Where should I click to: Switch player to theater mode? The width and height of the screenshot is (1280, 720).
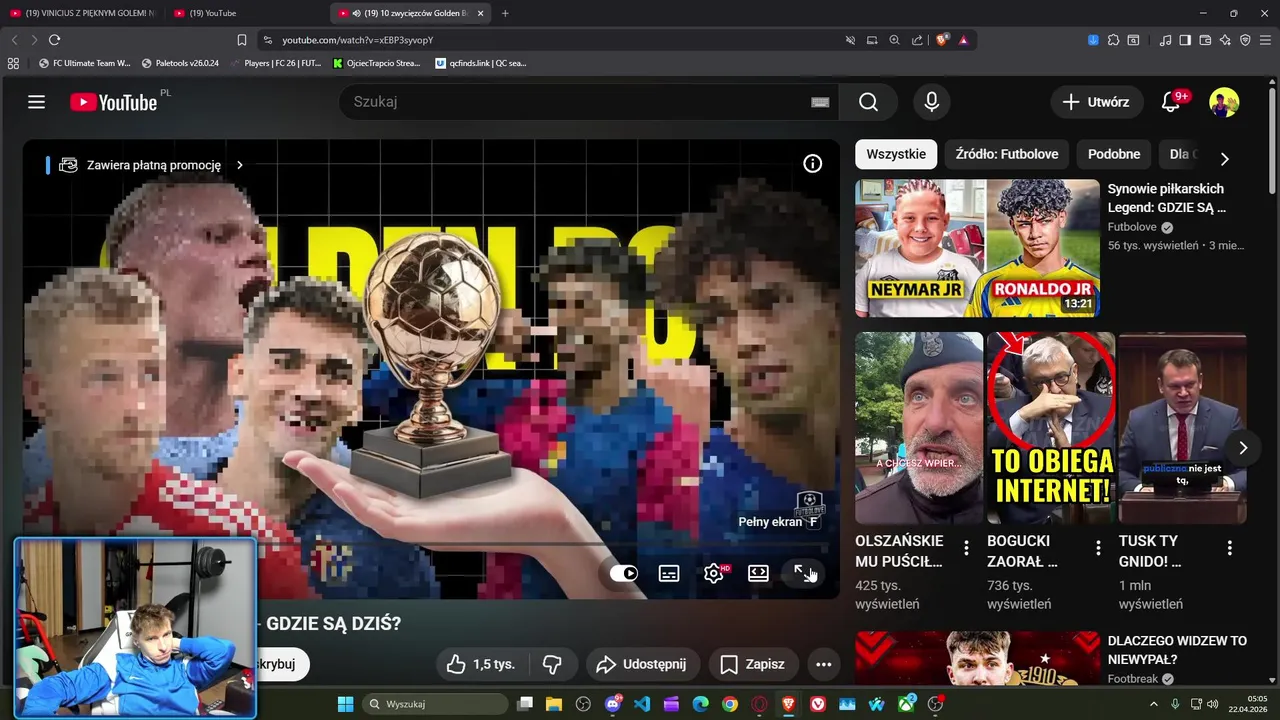tap(758, 573)
